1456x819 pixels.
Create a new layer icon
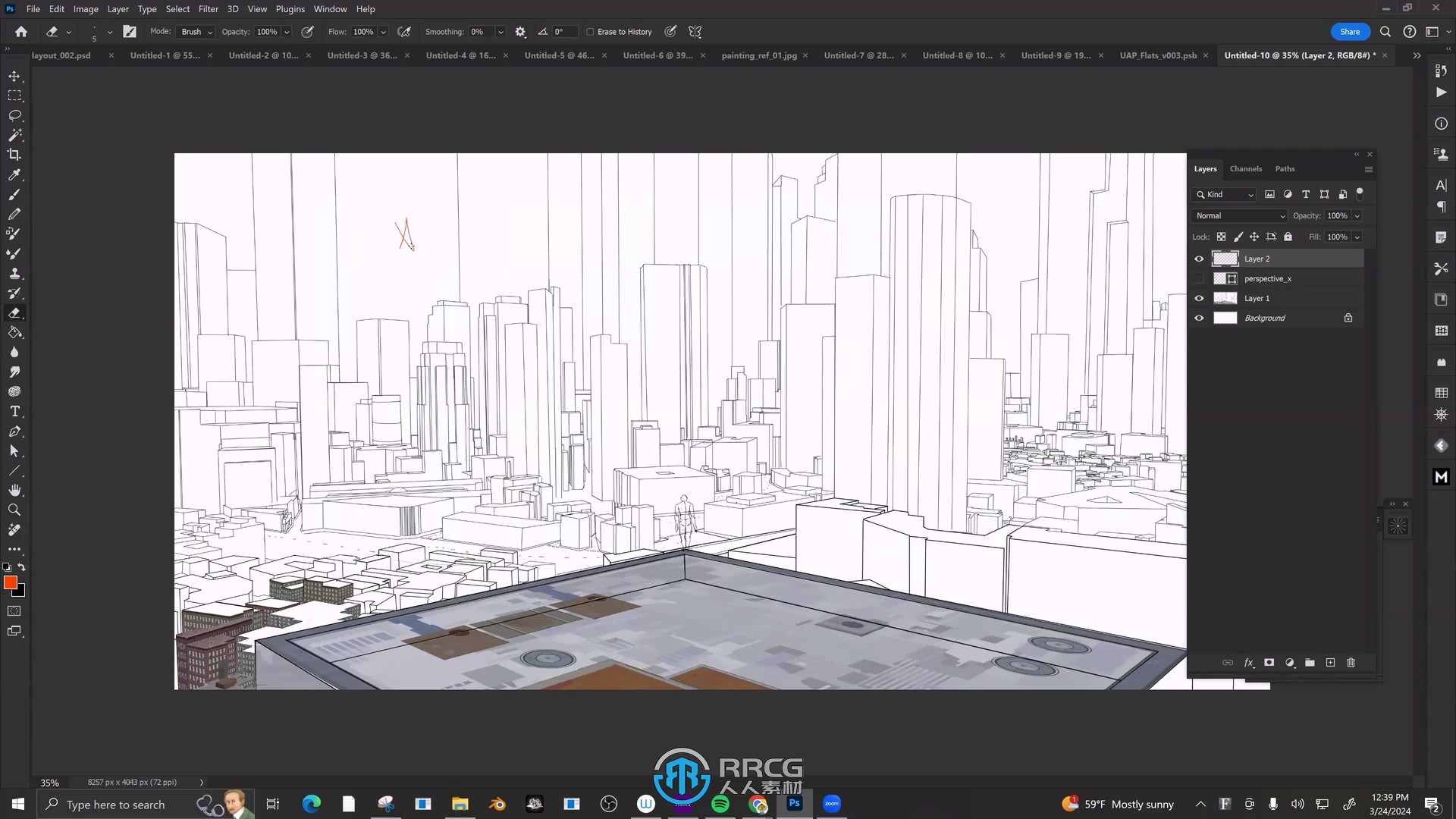point(1330,663)
